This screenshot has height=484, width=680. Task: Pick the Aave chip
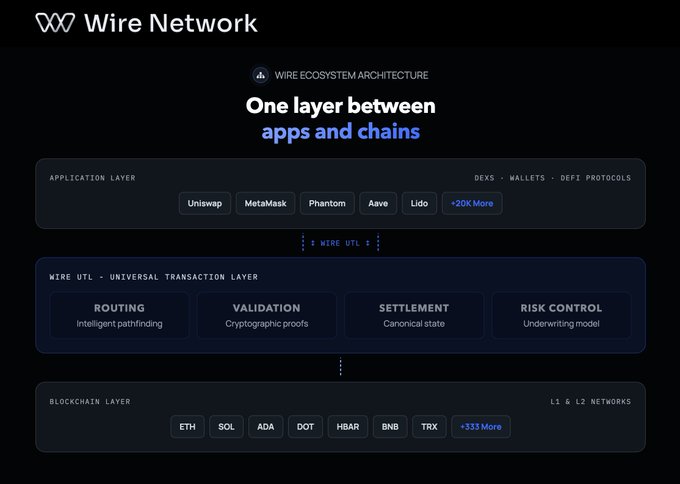pyautogui.click(x=378, y=203)
